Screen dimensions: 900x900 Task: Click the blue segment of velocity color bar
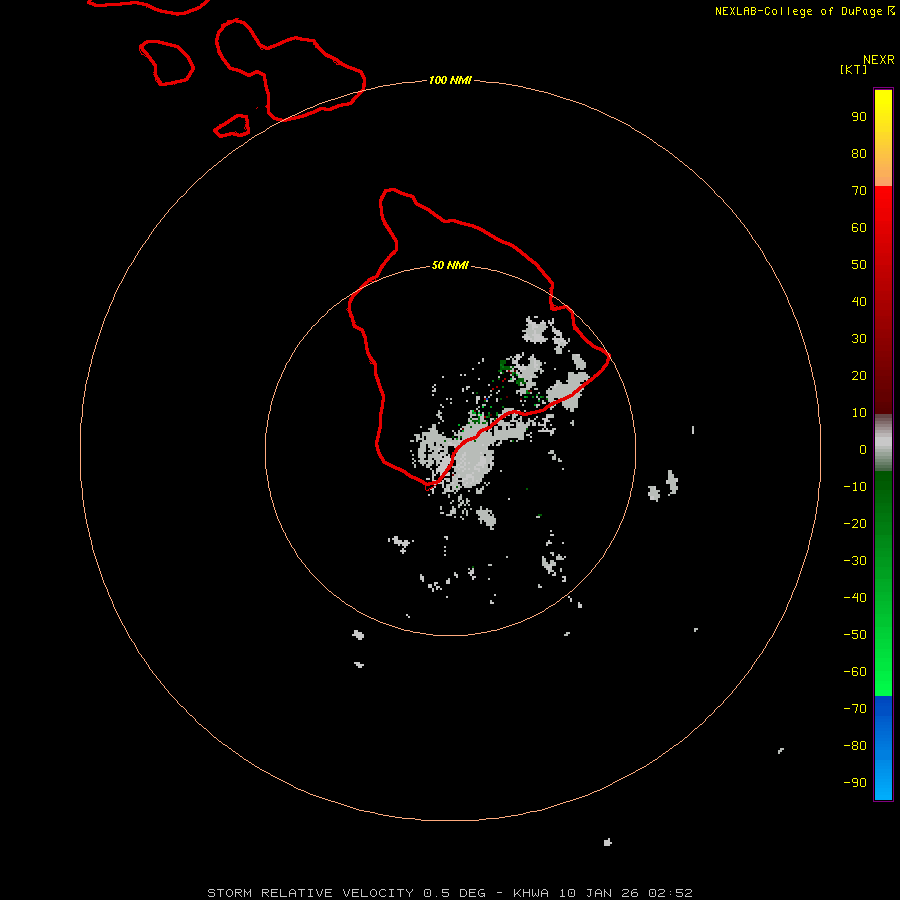(x=883, y=748)
